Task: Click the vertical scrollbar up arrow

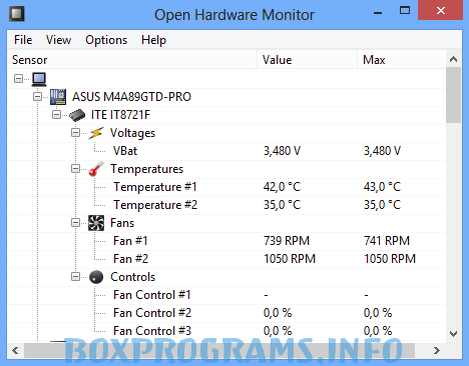Action: pos(453,59)
